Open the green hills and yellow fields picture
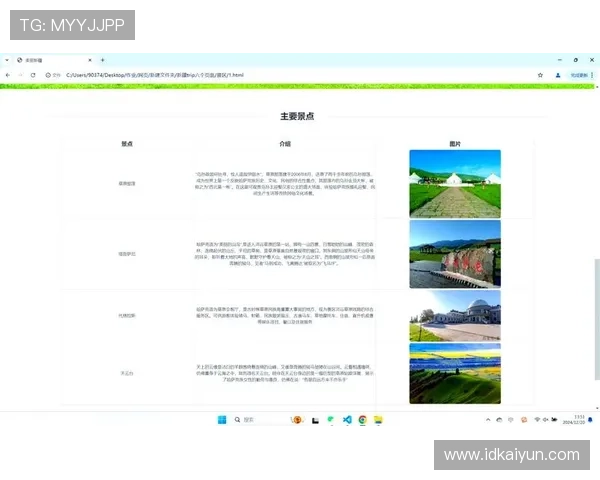This screenshot has height=480, width=600. (x=455, y=373)
